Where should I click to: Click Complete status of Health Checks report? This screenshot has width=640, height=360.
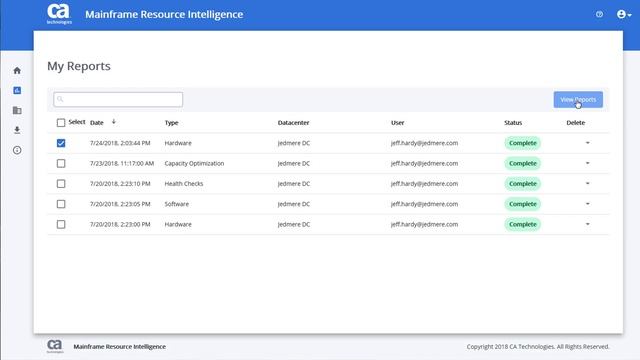[522, 184]
